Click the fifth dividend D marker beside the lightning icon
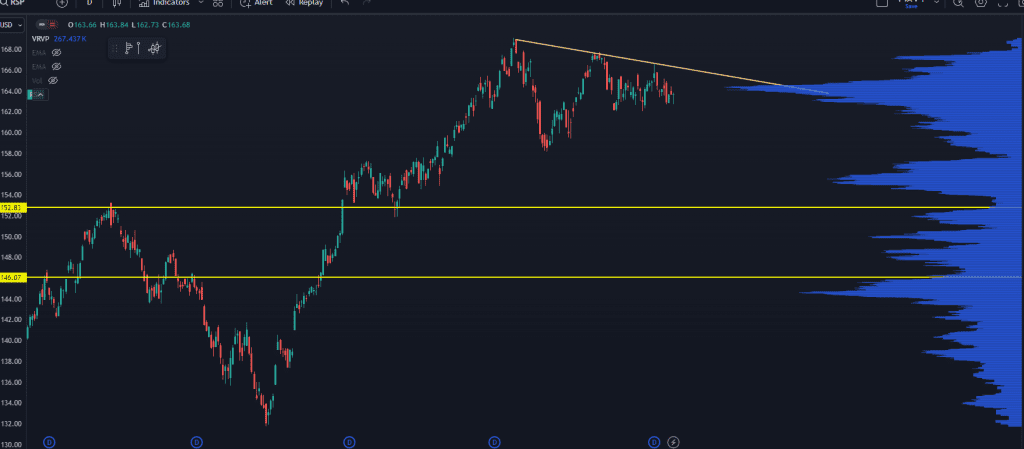Screen dimensions: 1024x449 tap(655, 442)
